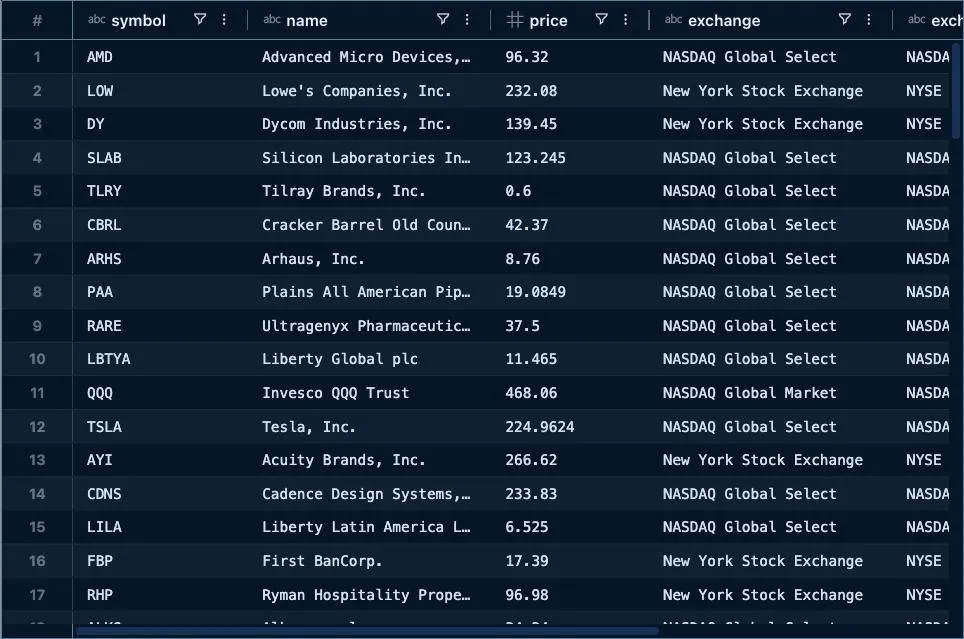Screen dimensions: 964x639
Task: Select the LOW symbol cell
Action: 160,90
